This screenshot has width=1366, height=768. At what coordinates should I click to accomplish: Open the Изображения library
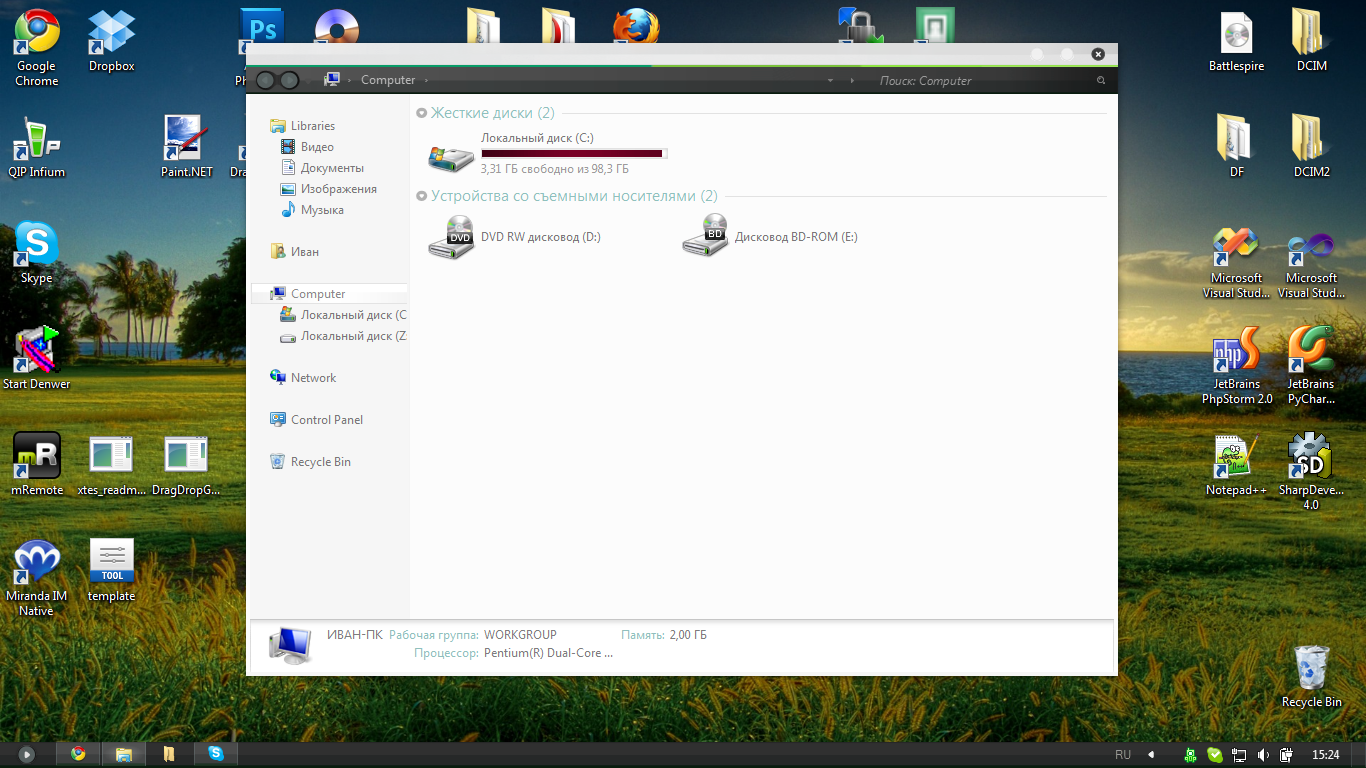point(328,189)
